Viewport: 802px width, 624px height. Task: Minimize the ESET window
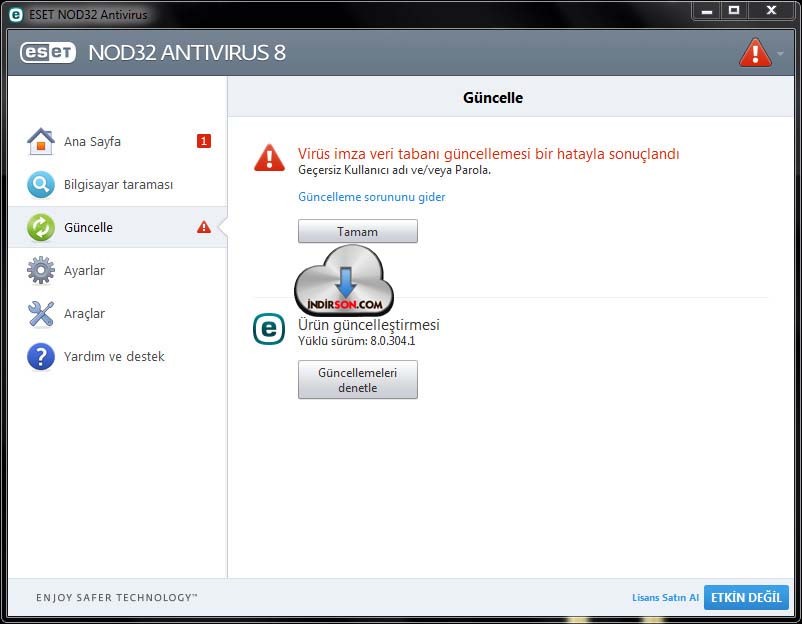coord(707,11)
